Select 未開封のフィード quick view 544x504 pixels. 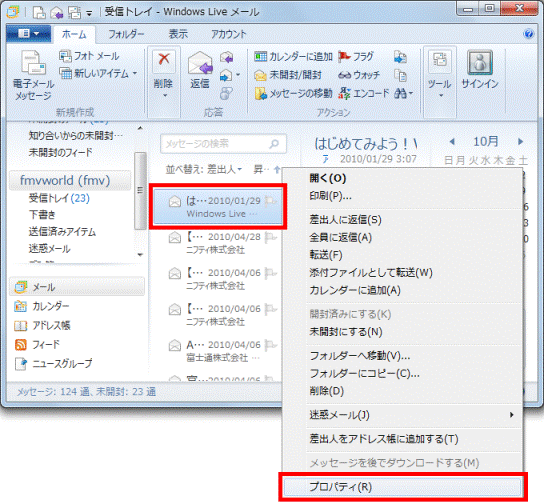click(60, 152)
